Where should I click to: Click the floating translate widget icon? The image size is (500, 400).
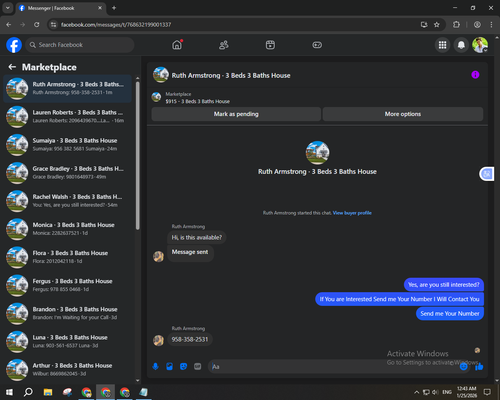487,174
